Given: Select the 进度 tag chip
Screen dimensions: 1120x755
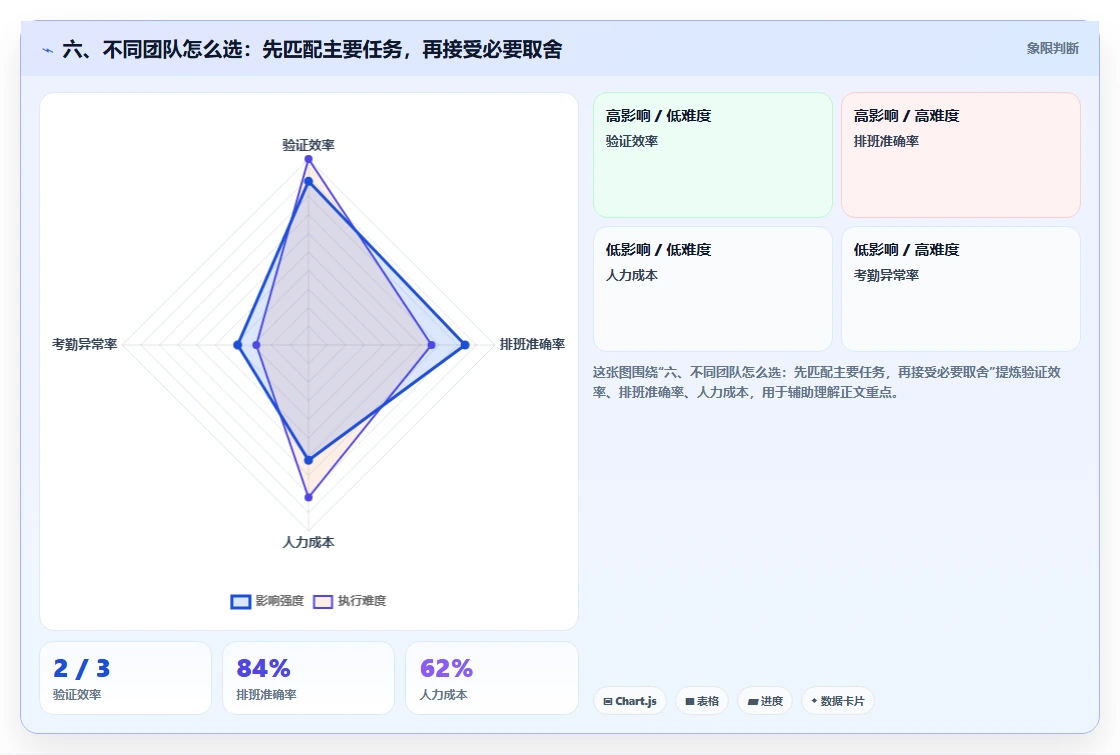Looking at the screenshot, I should [765, 701].
